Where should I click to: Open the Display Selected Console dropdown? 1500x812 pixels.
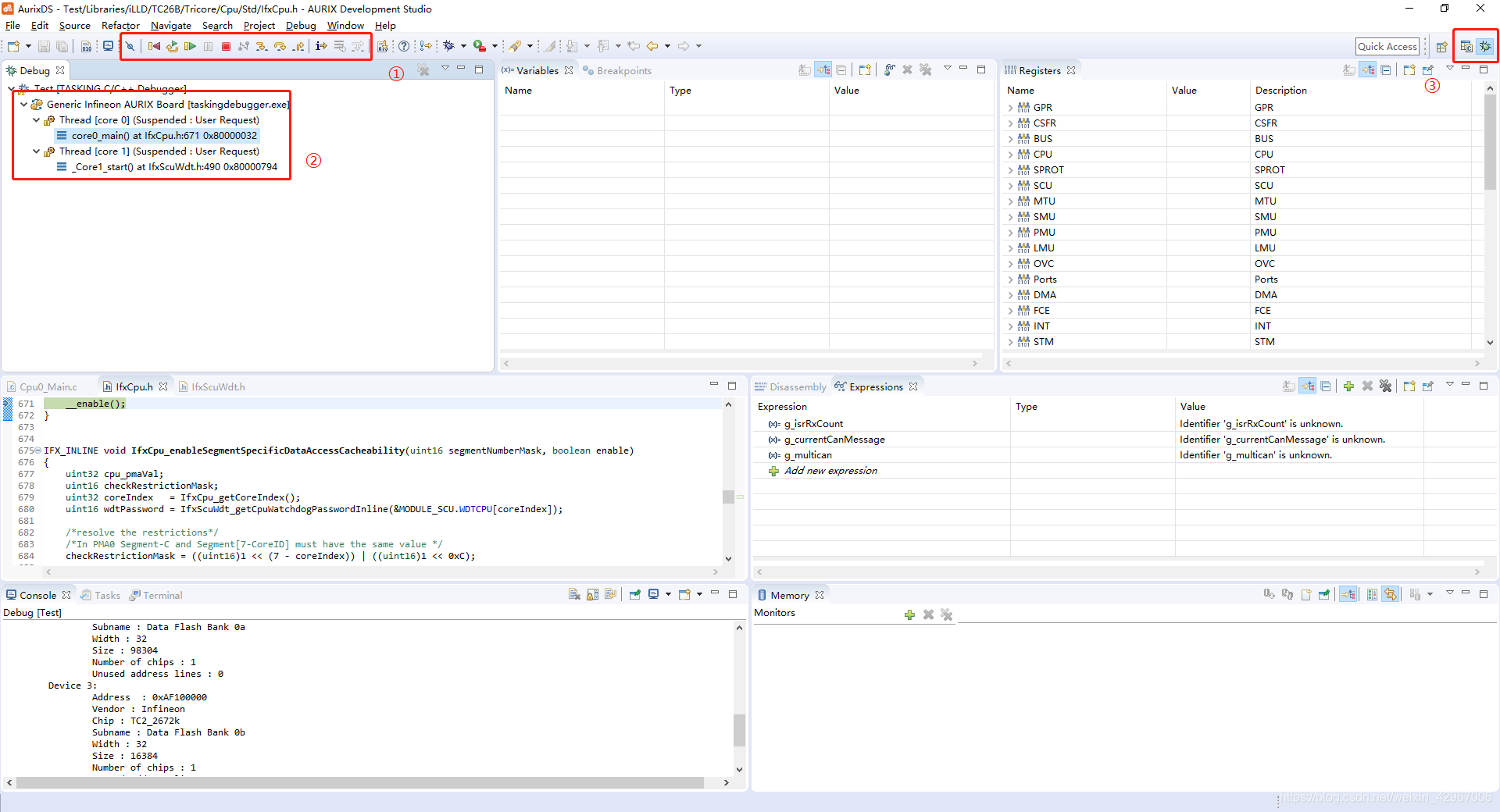668,594
